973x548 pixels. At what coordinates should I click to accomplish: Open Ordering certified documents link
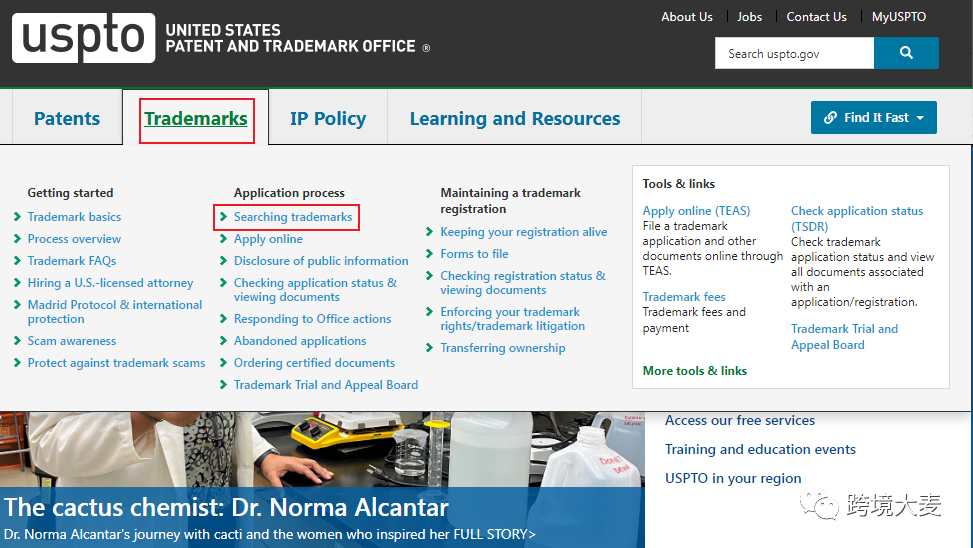(x=315, y=363)
